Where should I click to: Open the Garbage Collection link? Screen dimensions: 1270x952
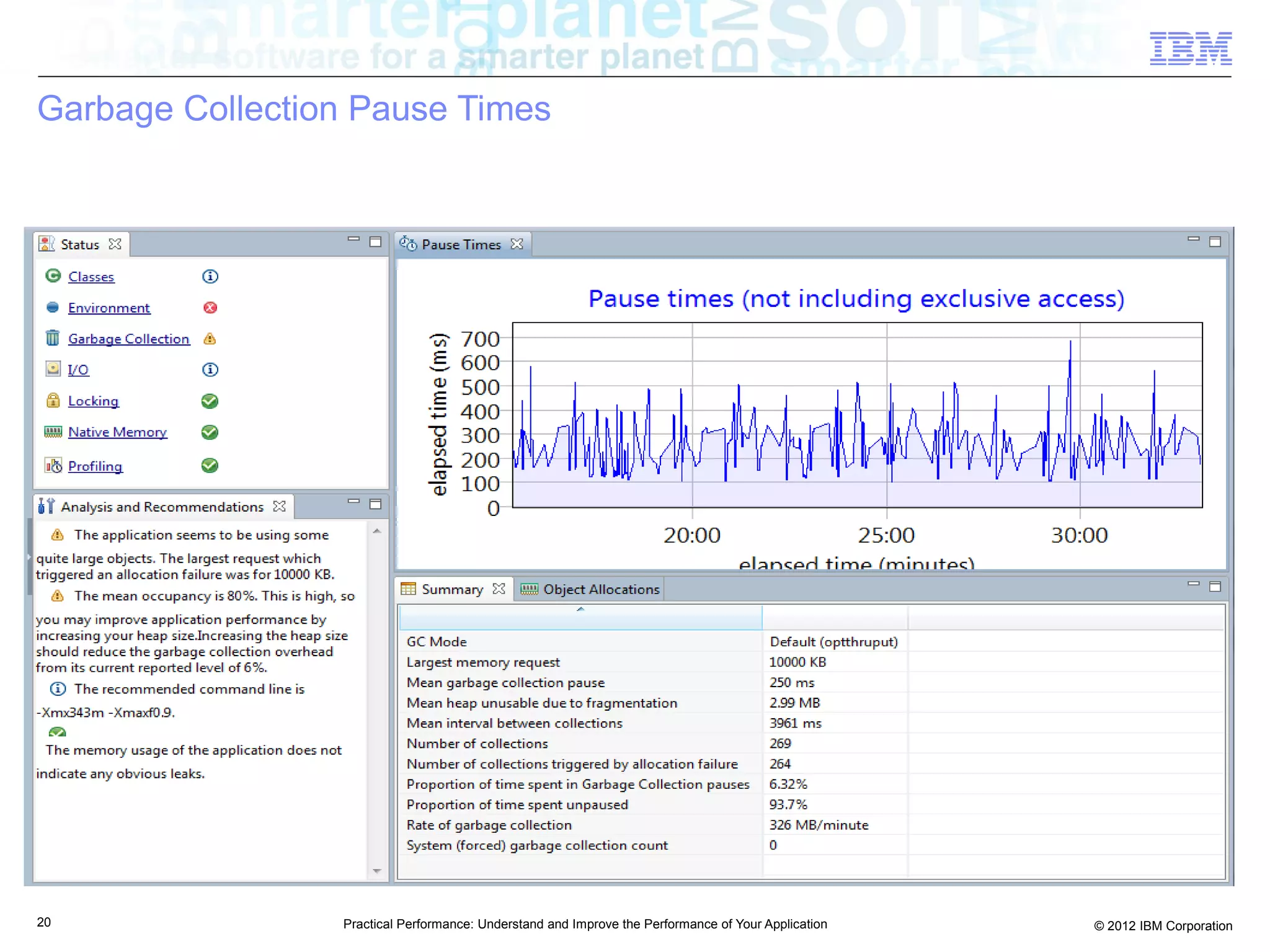(129, 339)
